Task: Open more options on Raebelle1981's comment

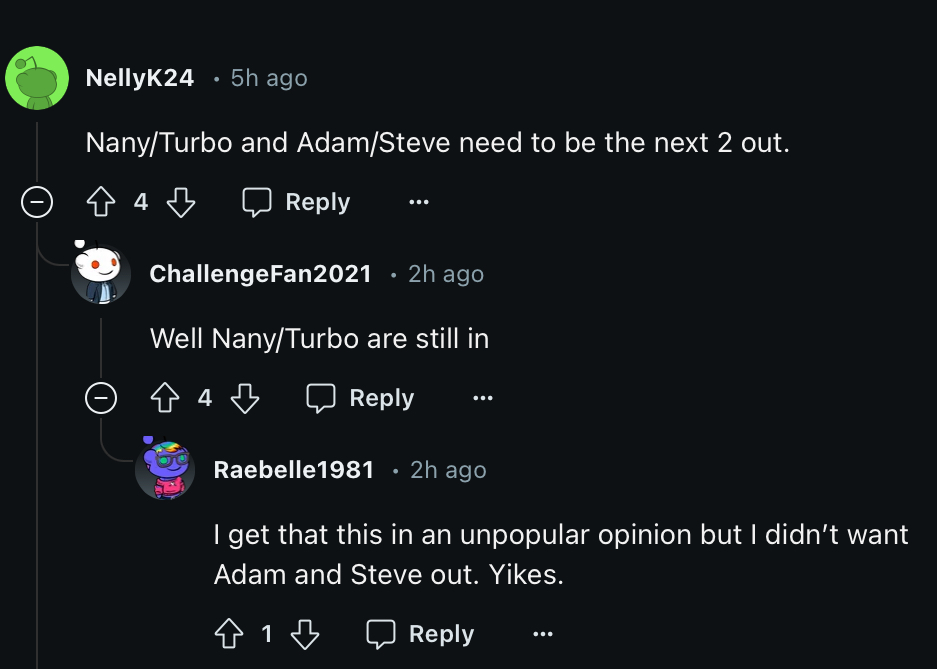Action: (543, 634)
